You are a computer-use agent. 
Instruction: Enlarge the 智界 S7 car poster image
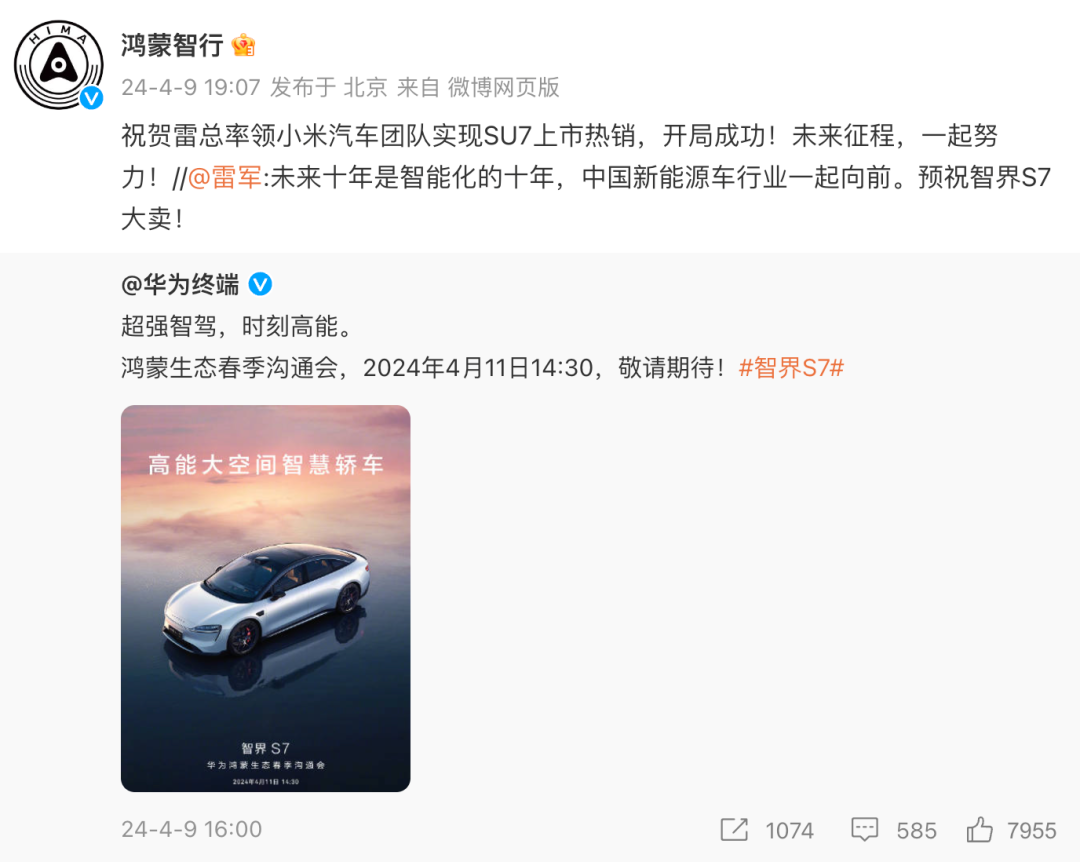pyautogui.click(x=266, y=598)
